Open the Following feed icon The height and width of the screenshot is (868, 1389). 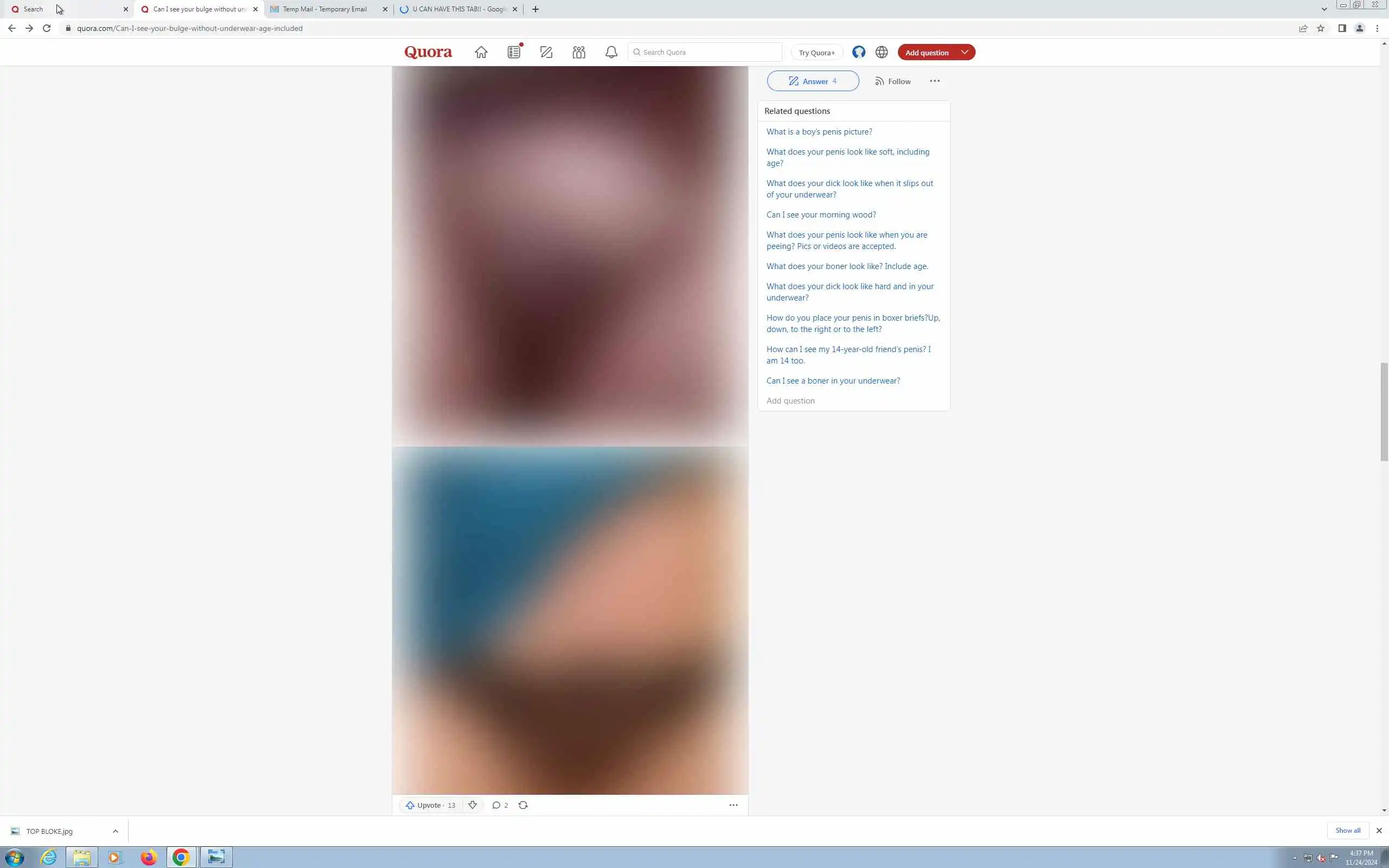point(514,52)
